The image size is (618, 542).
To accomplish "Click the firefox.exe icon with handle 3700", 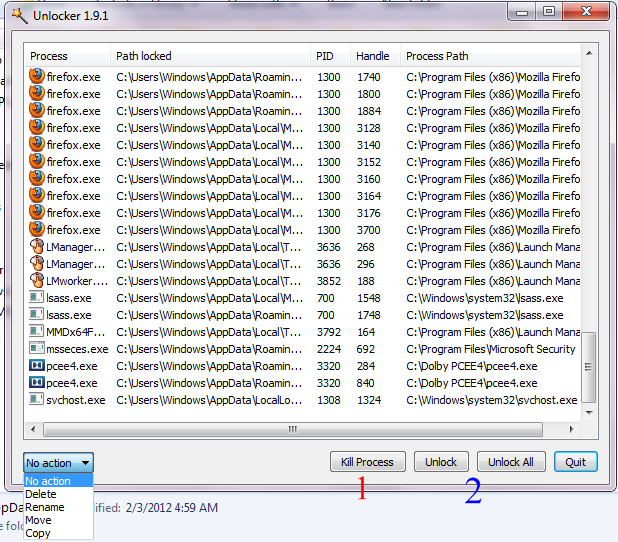I will (37, 229).
